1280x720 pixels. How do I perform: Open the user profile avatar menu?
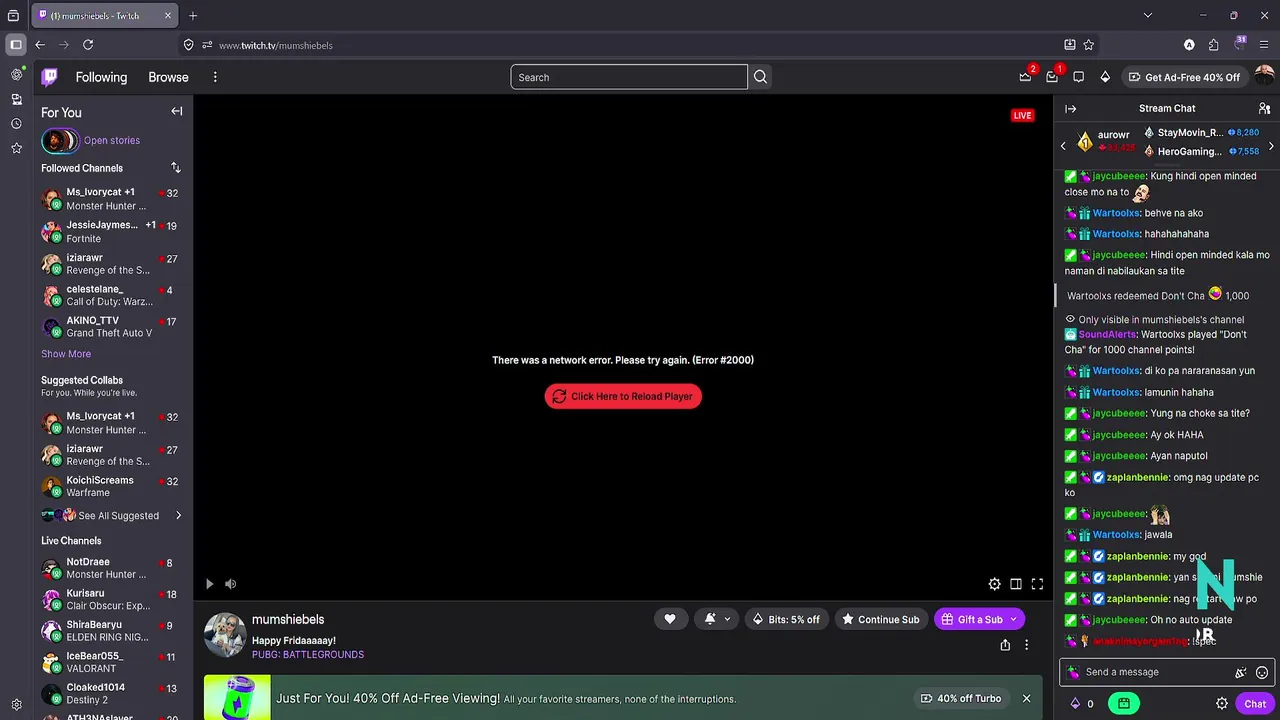pyautogui.click(x=1264, y=77)
